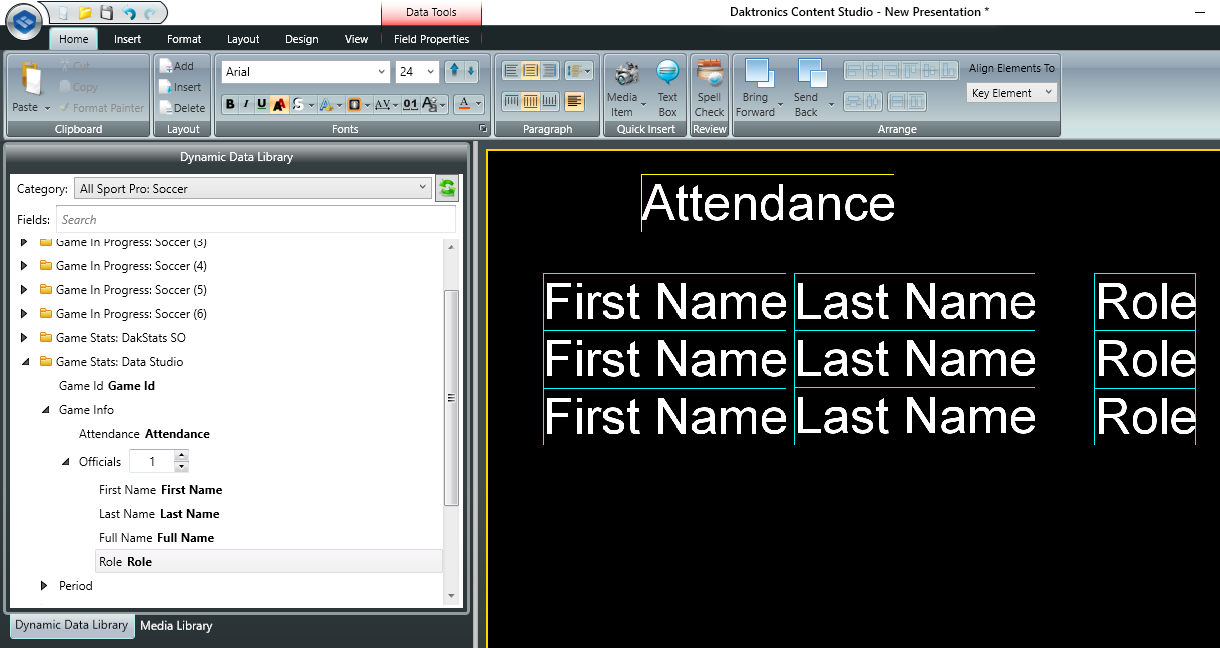Click the Fields search box

[x=255, y=220]
